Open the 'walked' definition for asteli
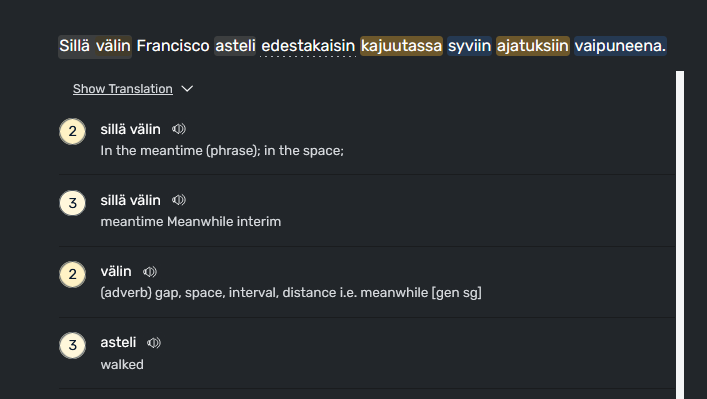707x399 pixels. pyautogui.click(x=122, y=364)
